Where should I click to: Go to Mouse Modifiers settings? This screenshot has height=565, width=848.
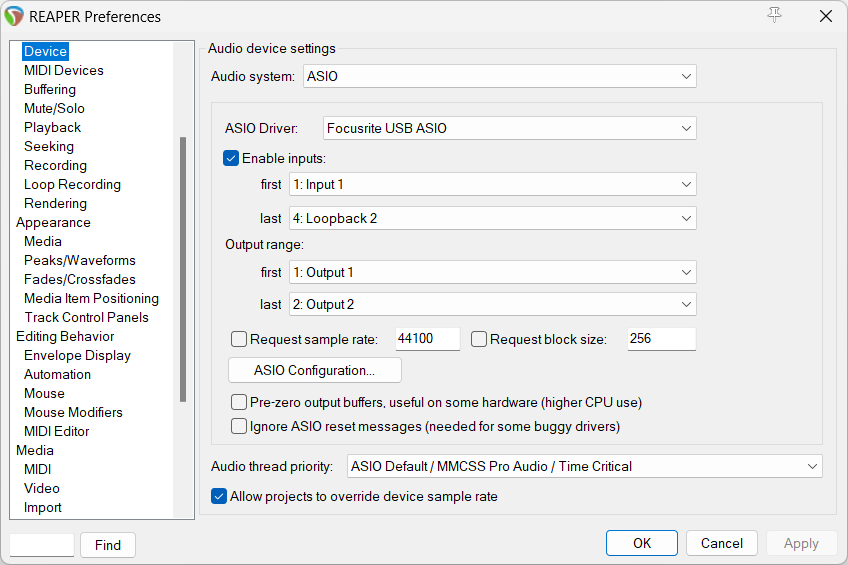pos(73,412)
